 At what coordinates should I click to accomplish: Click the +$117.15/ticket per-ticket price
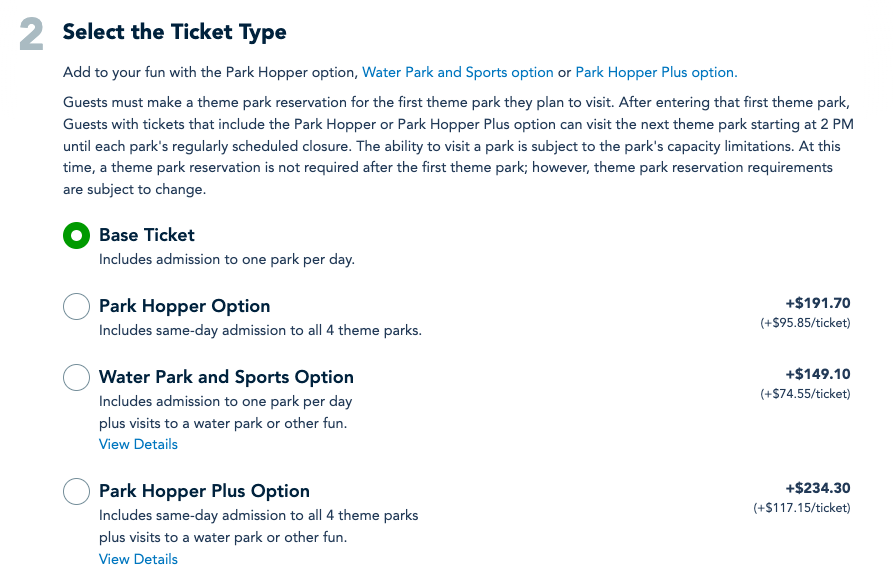coord(801,508)
